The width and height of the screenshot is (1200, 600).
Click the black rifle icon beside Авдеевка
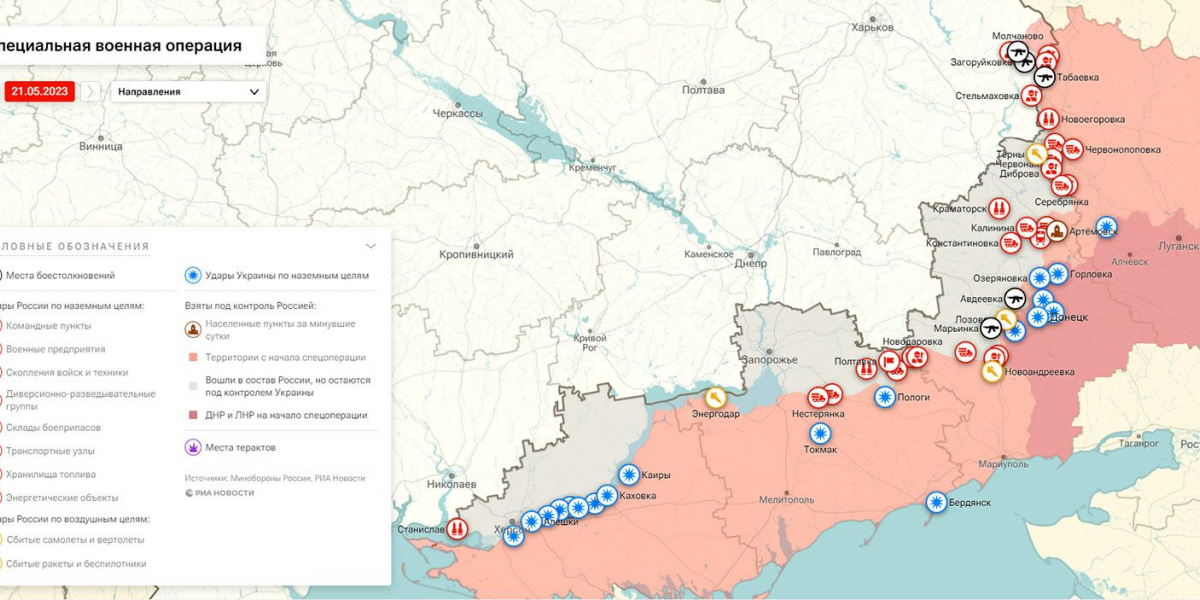pyautogui.click(x=1015, y=298)
